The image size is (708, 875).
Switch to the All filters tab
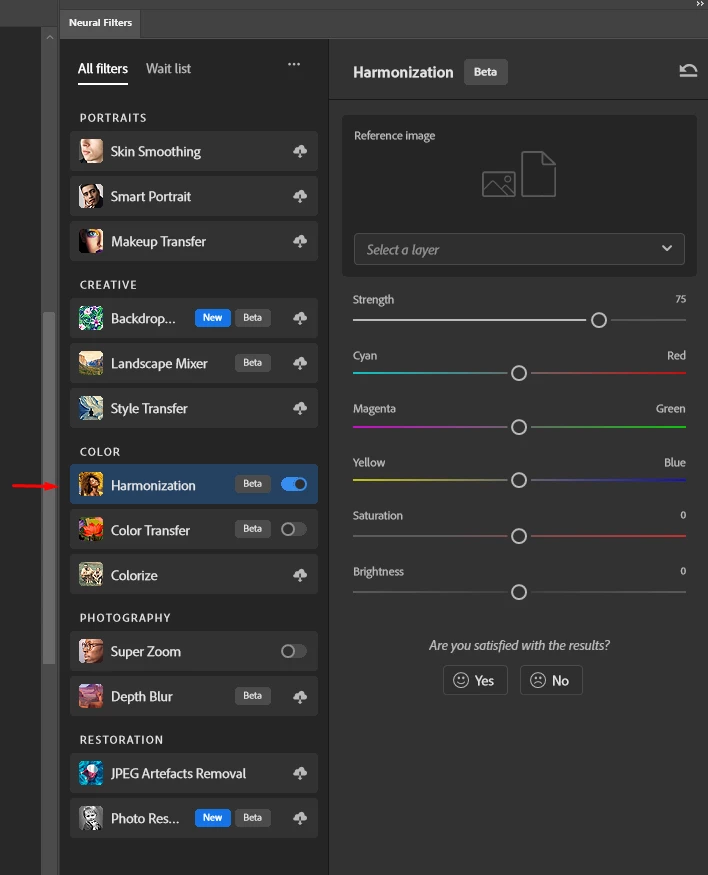point(103,69)
